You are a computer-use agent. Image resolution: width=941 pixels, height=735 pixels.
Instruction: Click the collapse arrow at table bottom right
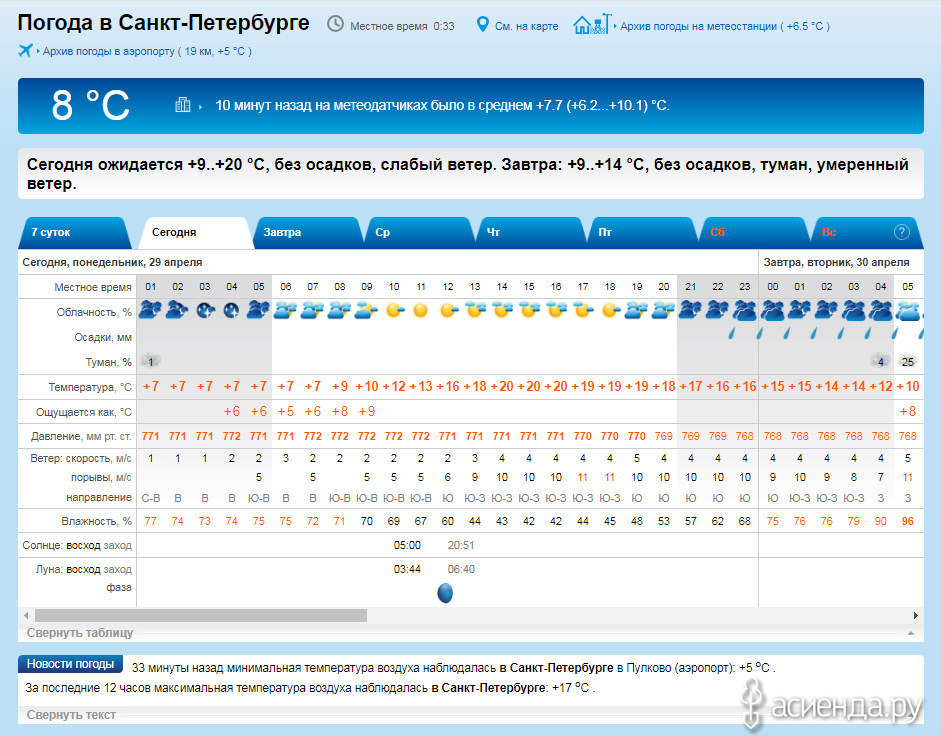point(911,633)
